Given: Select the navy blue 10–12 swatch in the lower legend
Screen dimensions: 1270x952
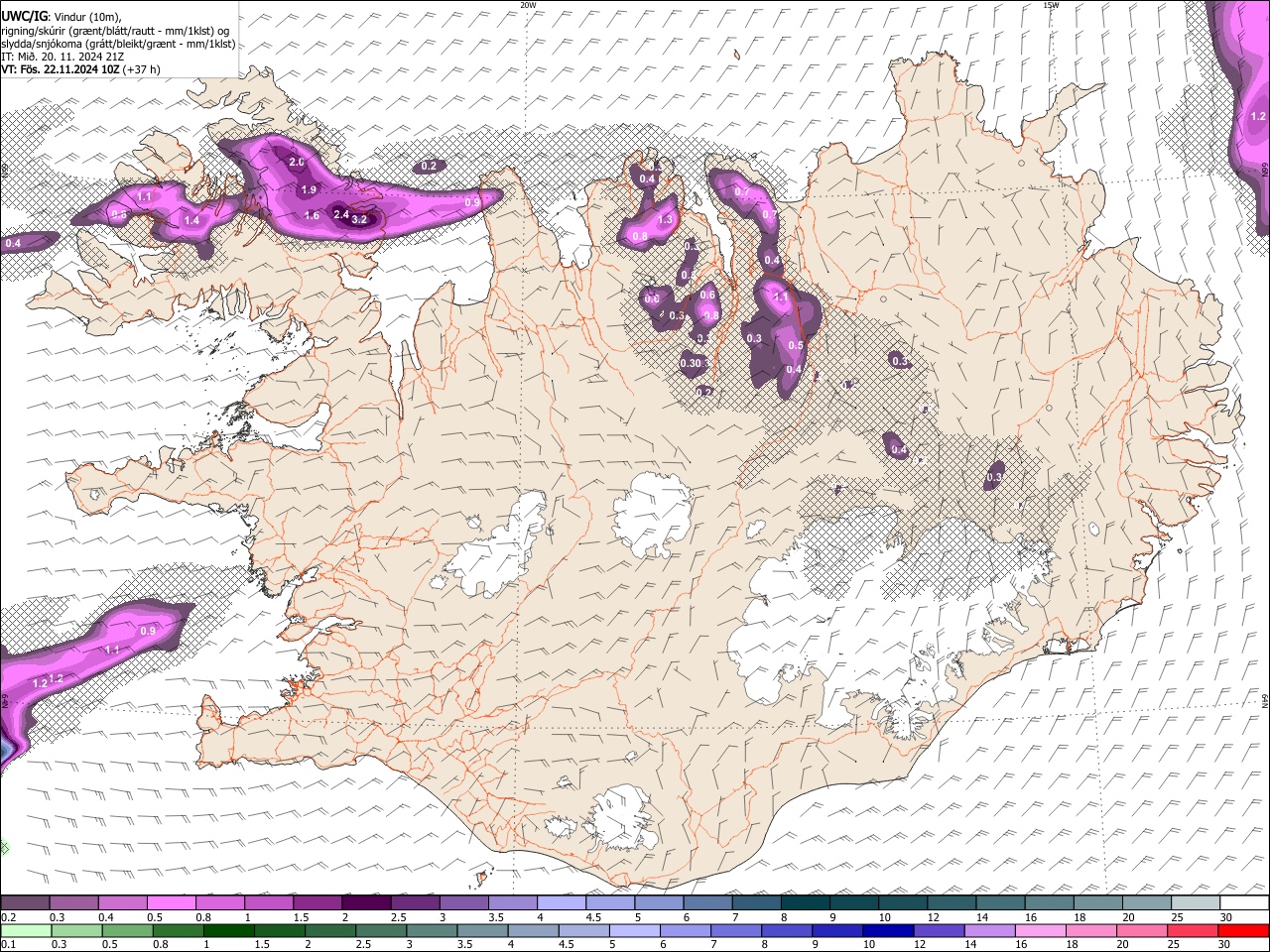Looking at the screenshot, I should click(x=887, y=930).
